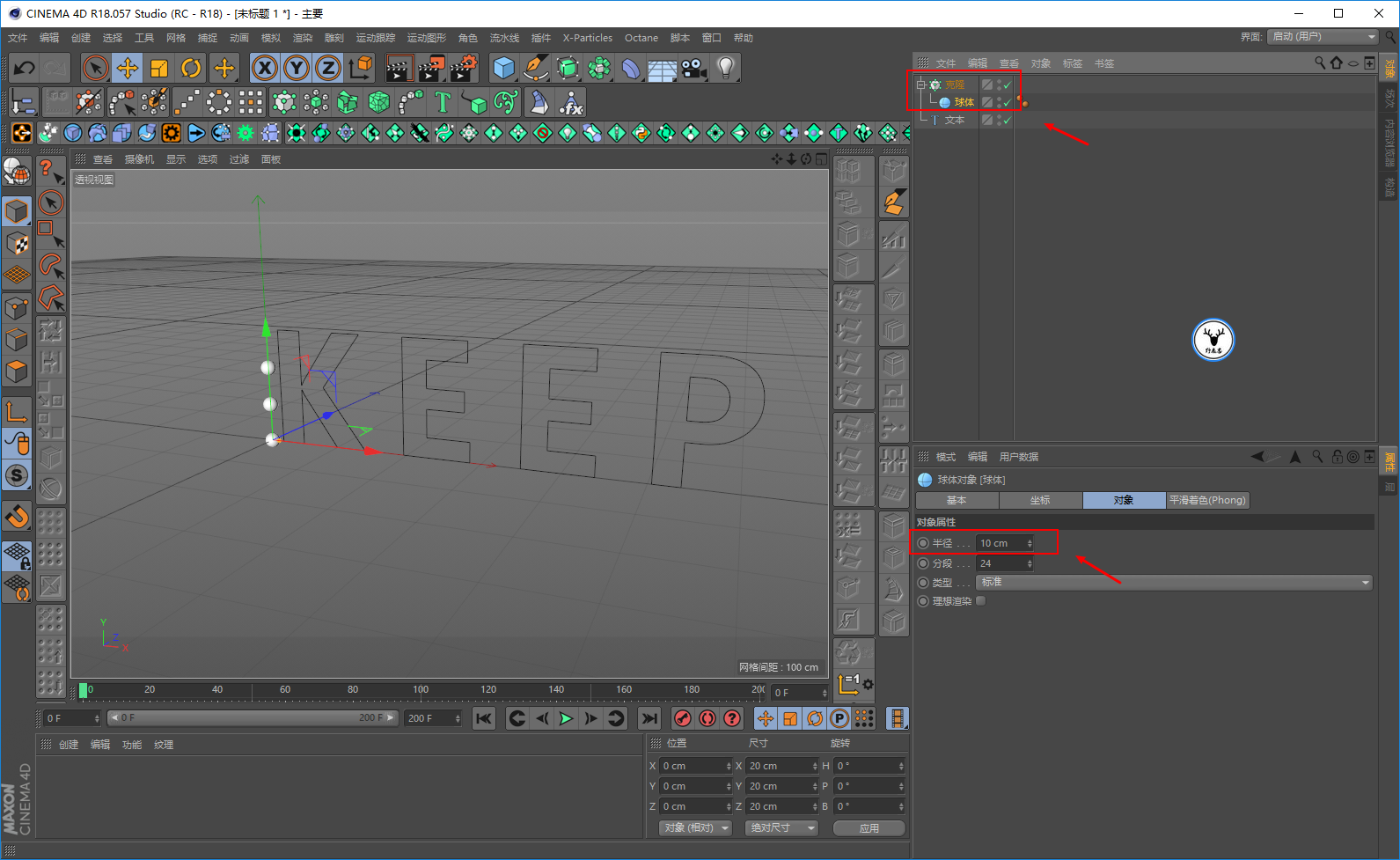Viewport: 1400px width, 860px height.
Task: Toggle the 半径 keyframe radio button
Action: click(923, 543)
